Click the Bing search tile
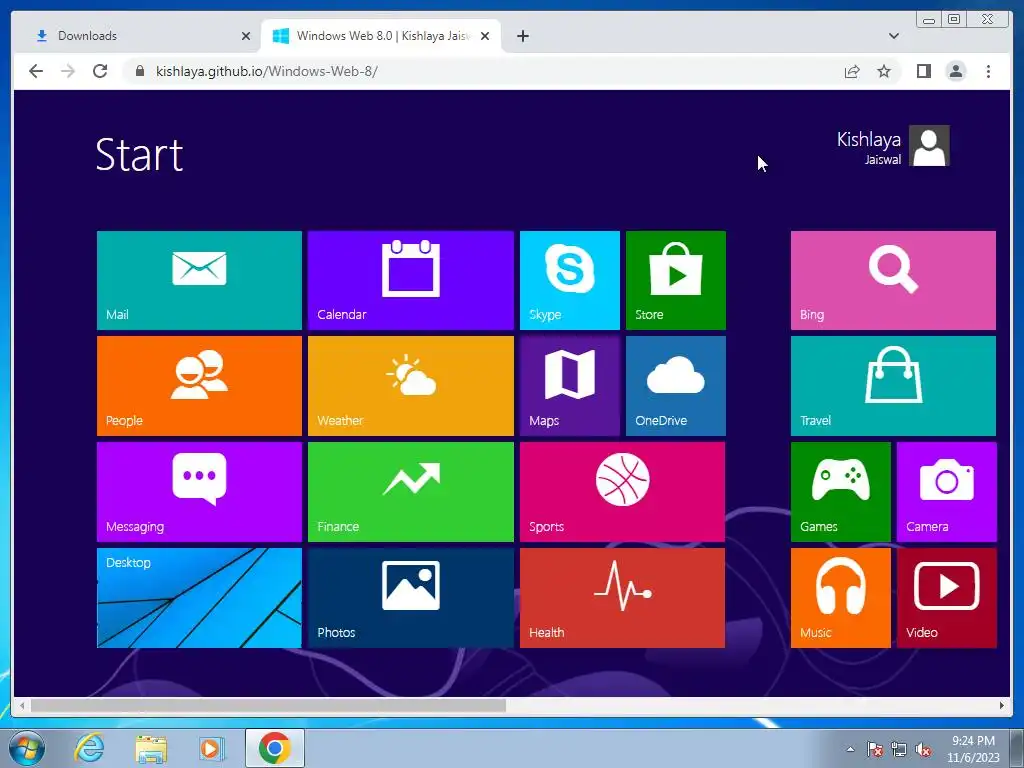This screenshot has height=768, width=1024. pyautogui.click(x=893, y=280)
